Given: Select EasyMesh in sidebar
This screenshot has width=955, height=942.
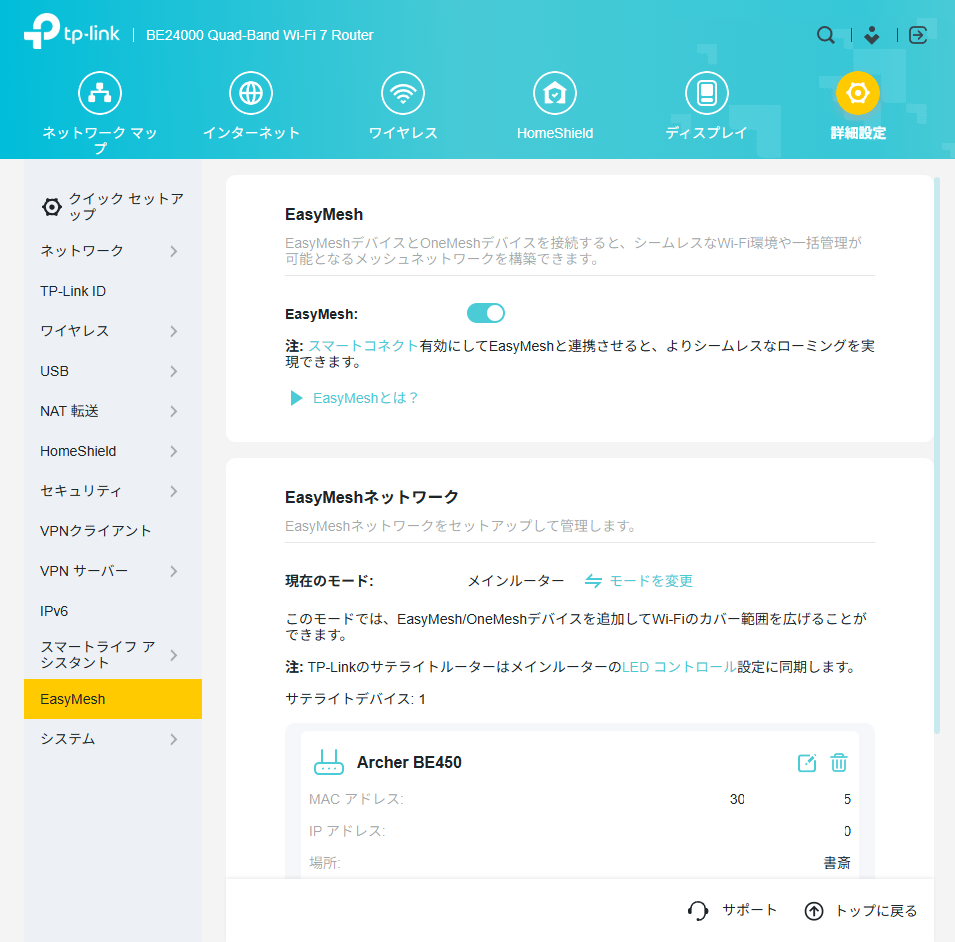Looking at the screenshot, I should click(x=113, y=699).
